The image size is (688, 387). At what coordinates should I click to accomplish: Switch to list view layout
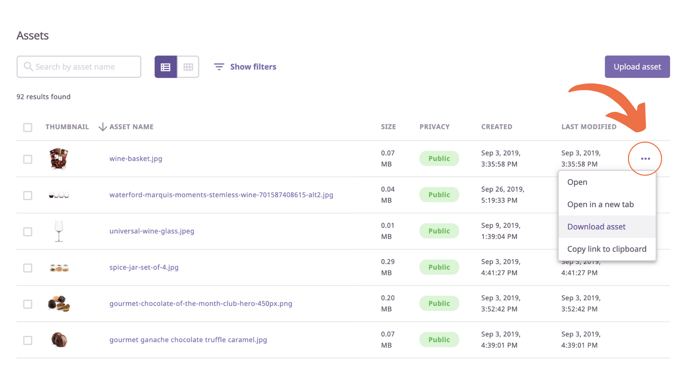[x=165, y=67]
